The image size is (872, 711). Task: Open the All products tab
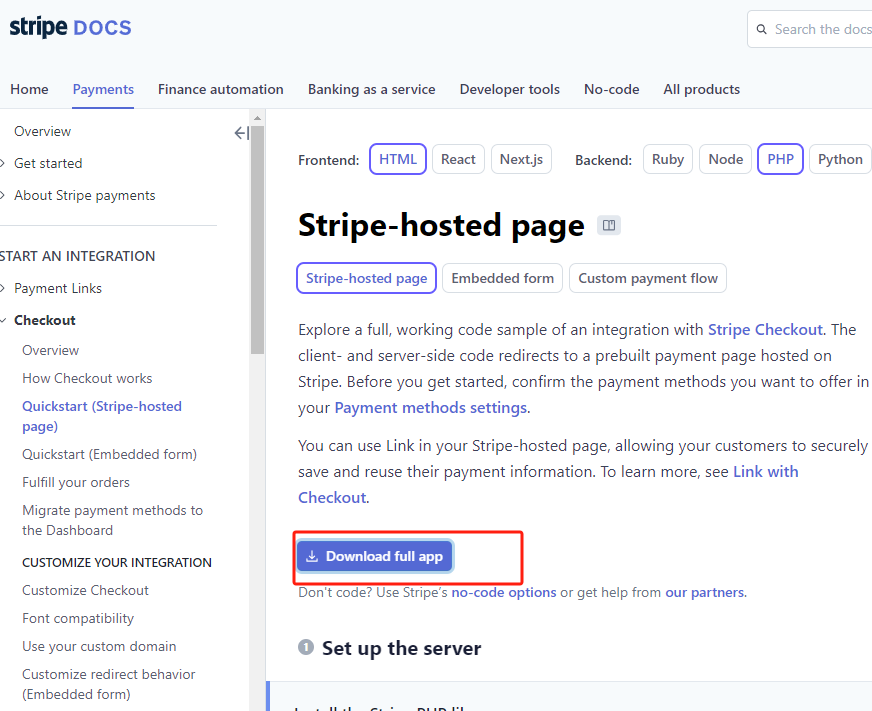tap(701, 90)
